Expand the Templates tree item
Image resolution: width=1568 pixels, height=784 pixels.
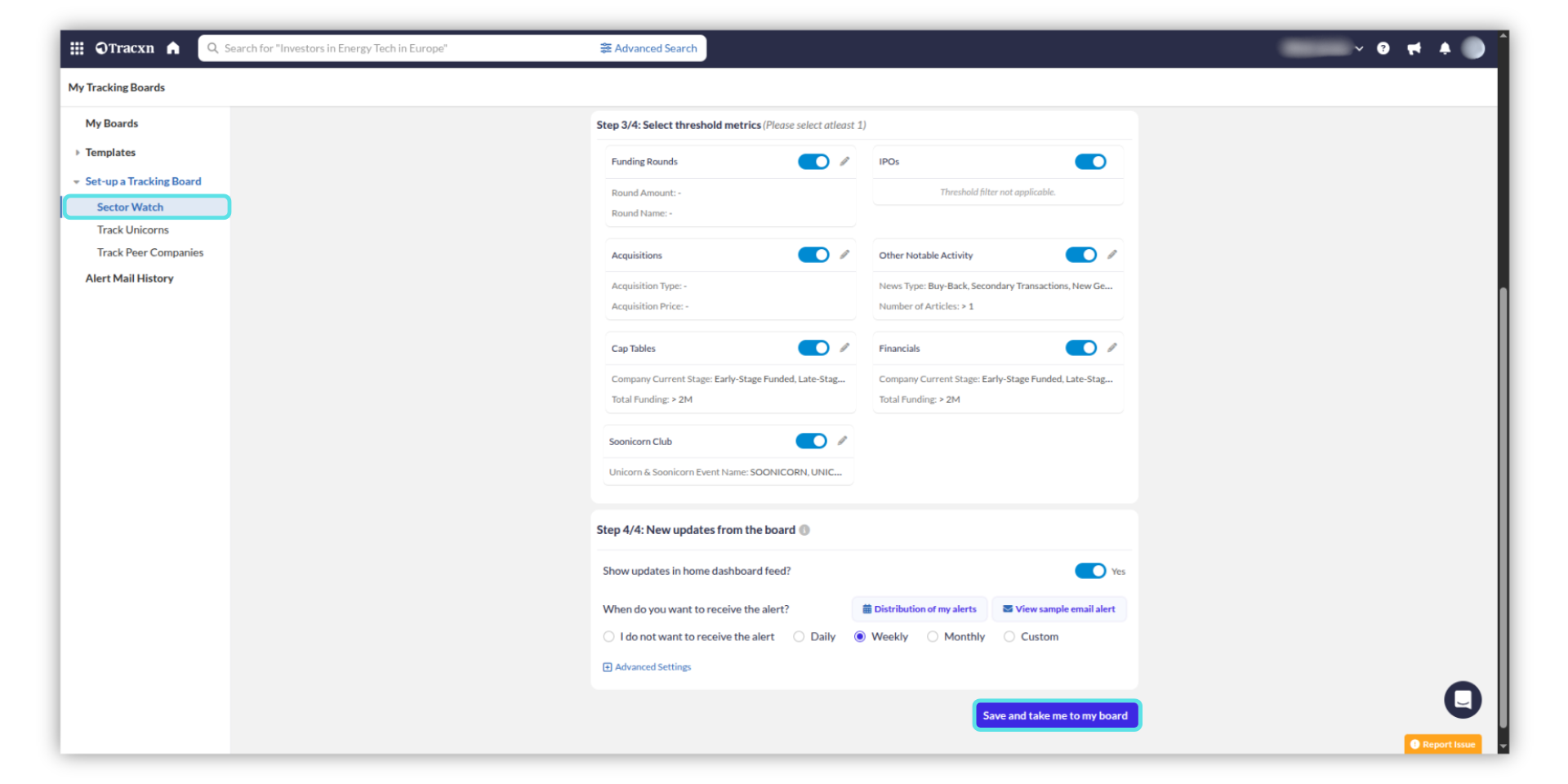tap(78, 153)
